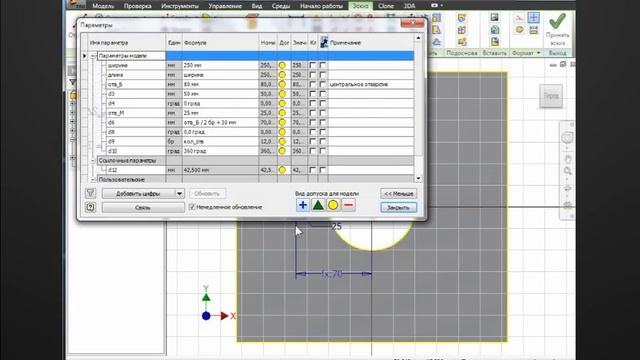Click the formula cell '250 мм' of ширина
This screenshot has height=360, width=640.
(220, 65)
